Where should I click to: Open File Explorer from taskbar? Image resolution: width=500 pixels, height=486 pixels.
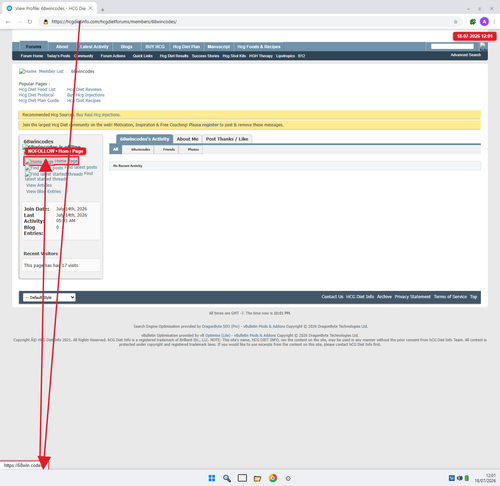257,478
